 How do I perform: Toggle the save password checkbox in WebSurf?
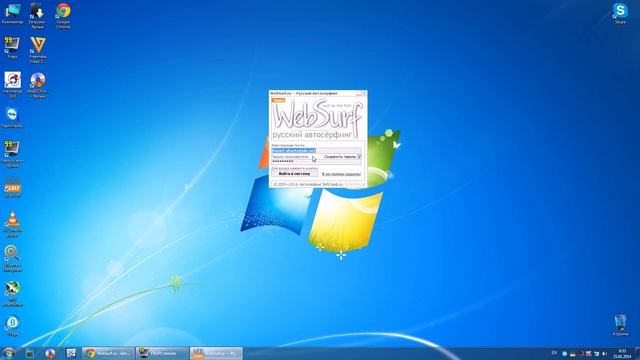click(x=359, y=156)
